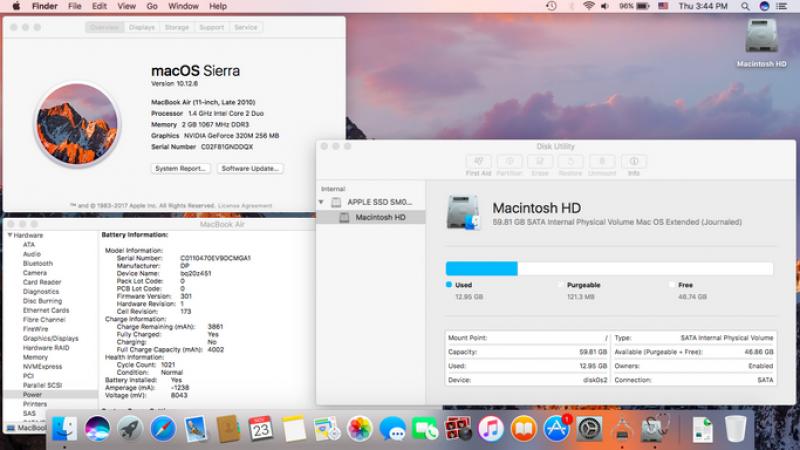Open System Information icon in Dock

tap(622, 429)
